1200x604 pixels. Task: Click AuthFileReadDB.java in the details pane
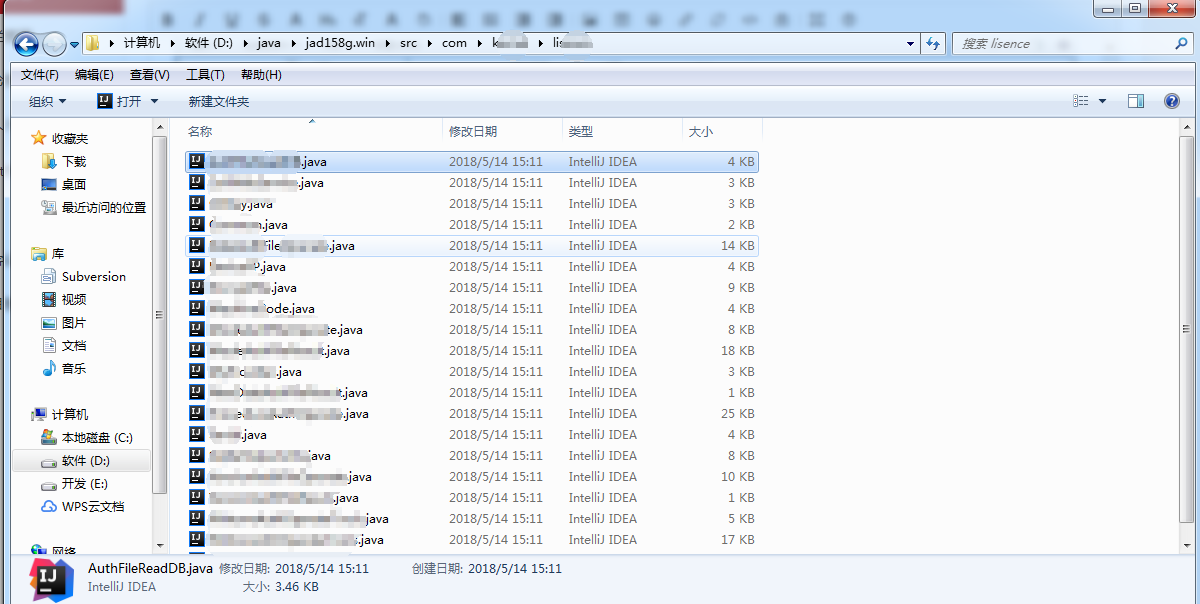(x=150, y=568)
